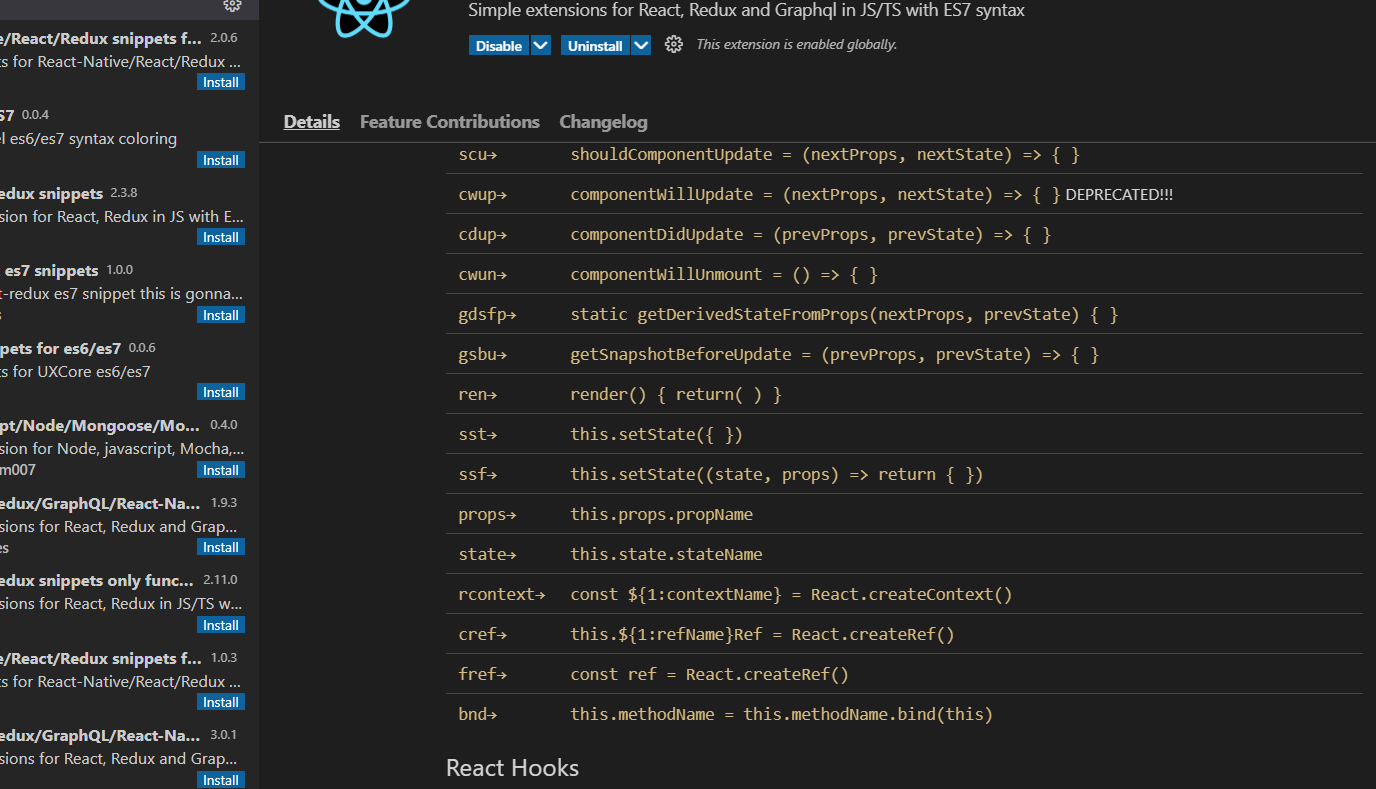Screen dimensions: 1376x789
Task: Open the Changelog tab
Action: click(603, 122)
